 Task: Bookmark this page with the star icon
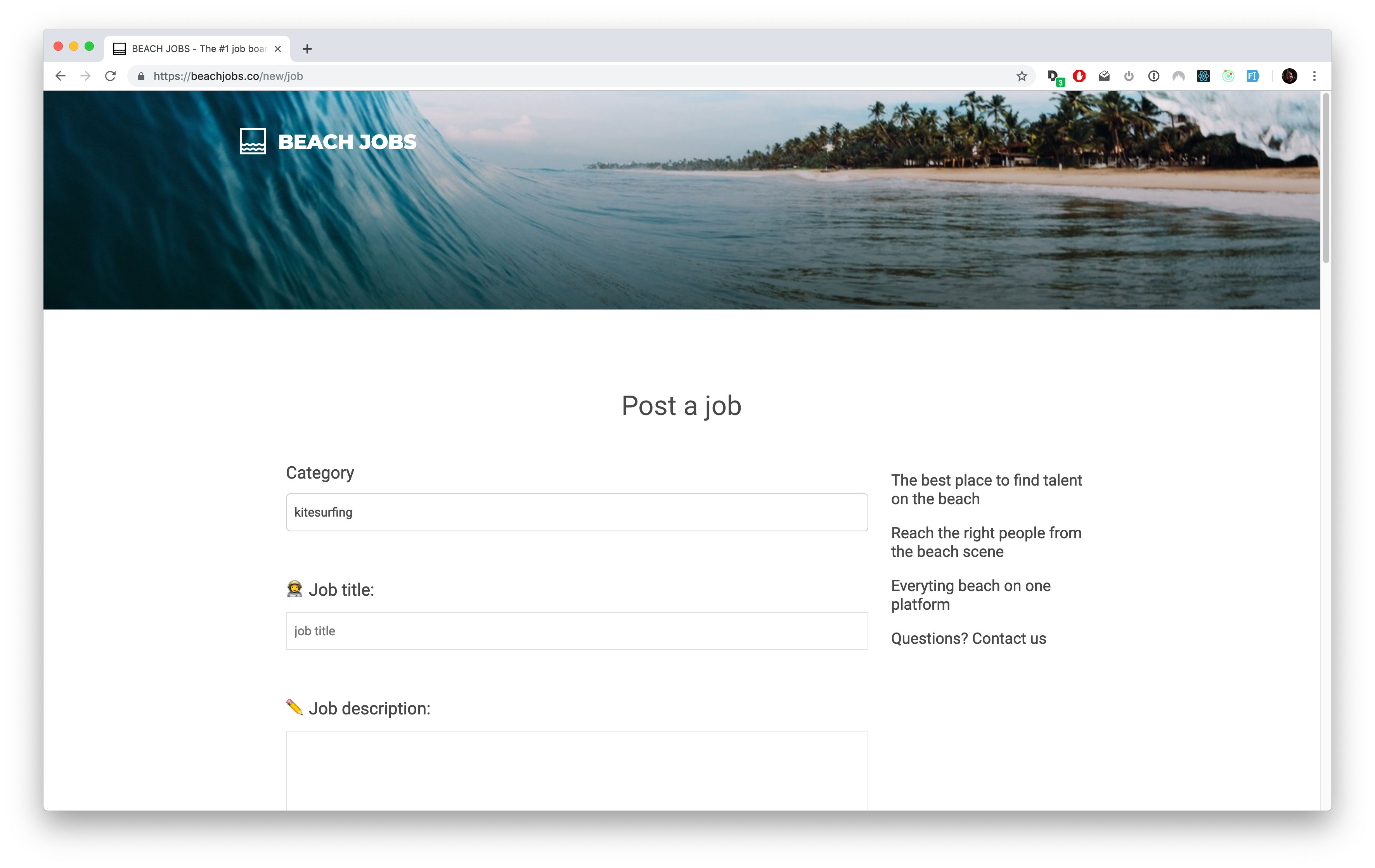point(1022,76)
